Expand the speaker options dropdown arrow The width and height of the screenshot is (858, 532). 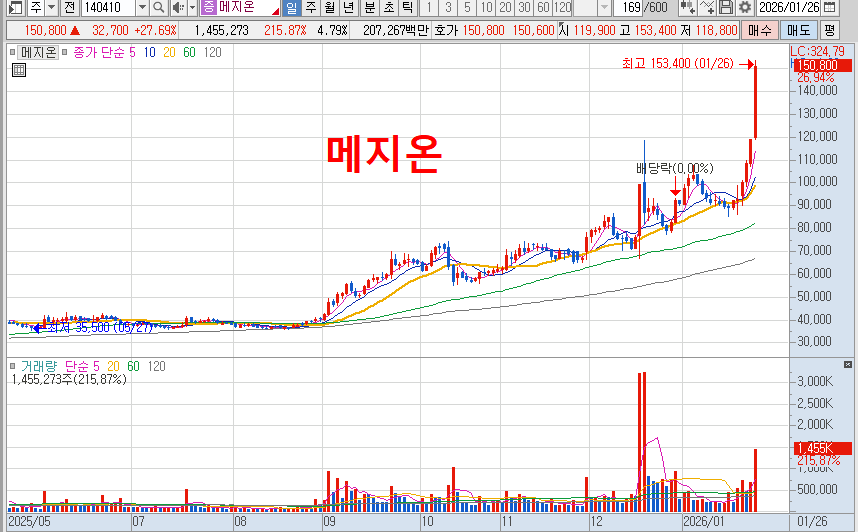[x=192, y=8]
